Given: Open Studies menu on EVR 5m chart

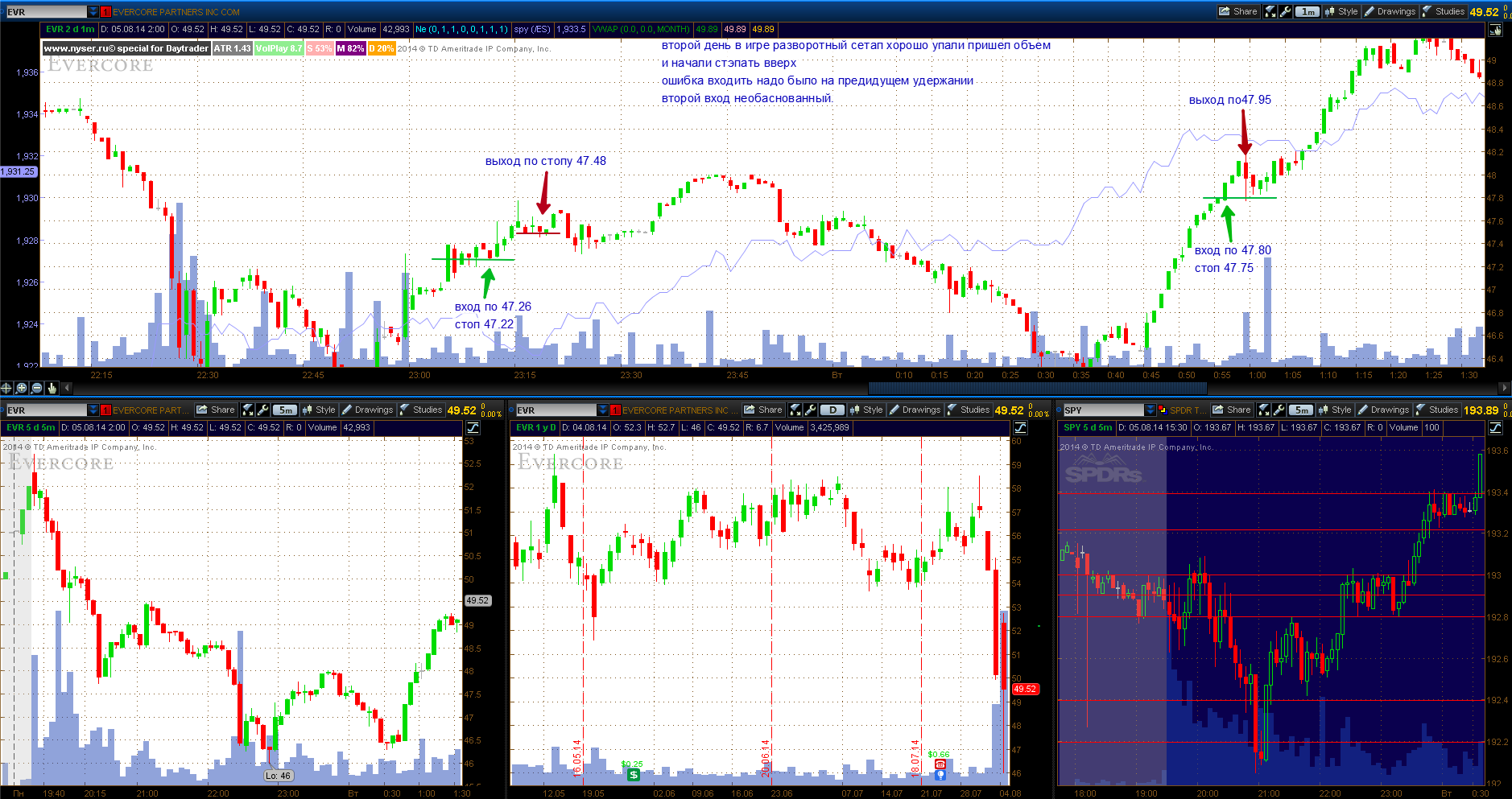Looking at the screenshot, I should tap(420, 410).
